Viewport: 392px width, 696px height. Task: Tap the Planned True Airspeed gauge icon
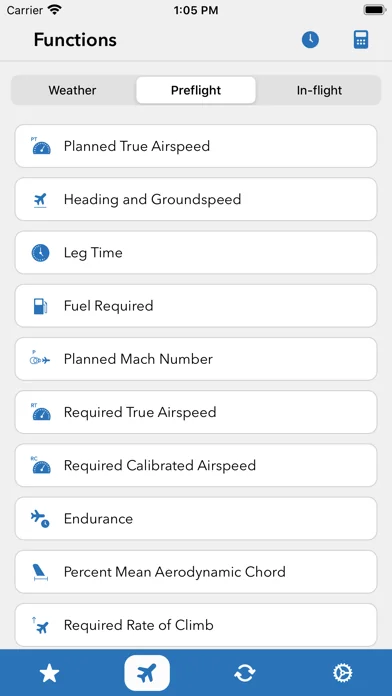(x=41, y=146)
